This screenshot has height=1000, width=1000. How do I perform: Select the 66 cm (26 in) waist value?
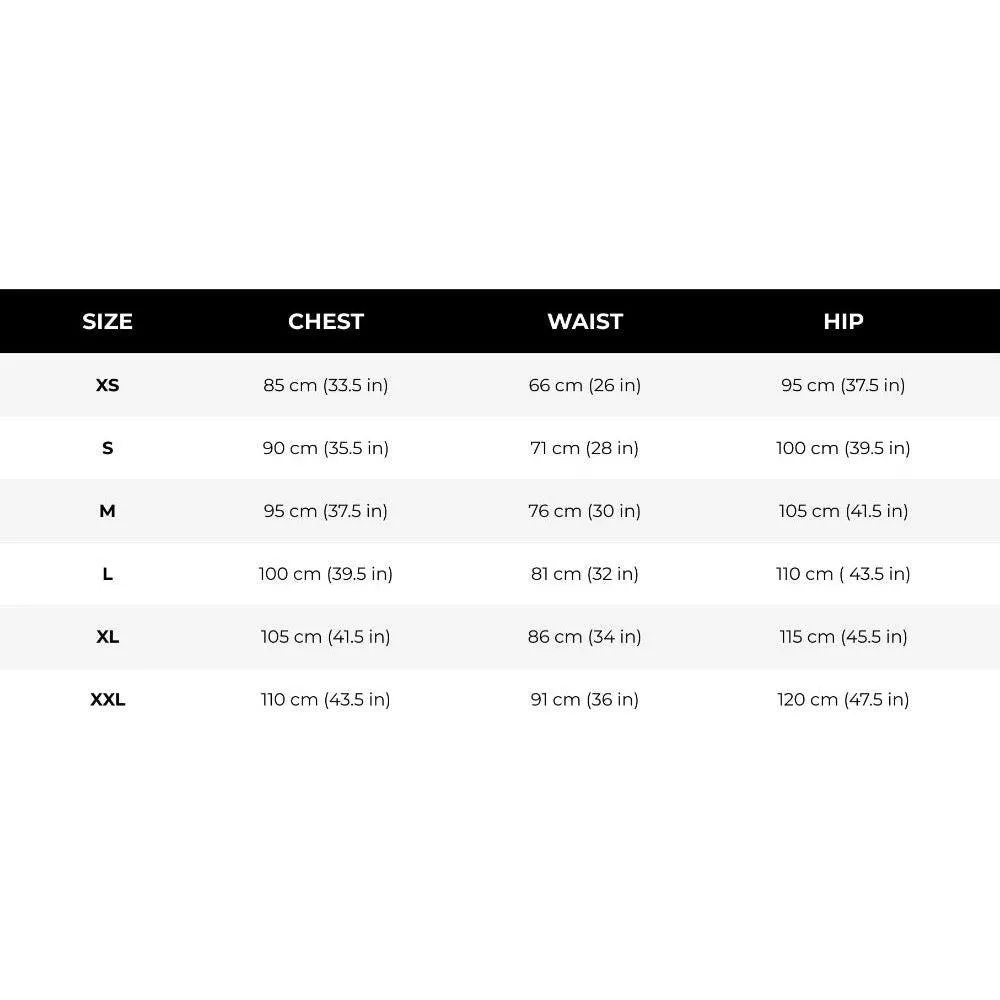point(585,385)
